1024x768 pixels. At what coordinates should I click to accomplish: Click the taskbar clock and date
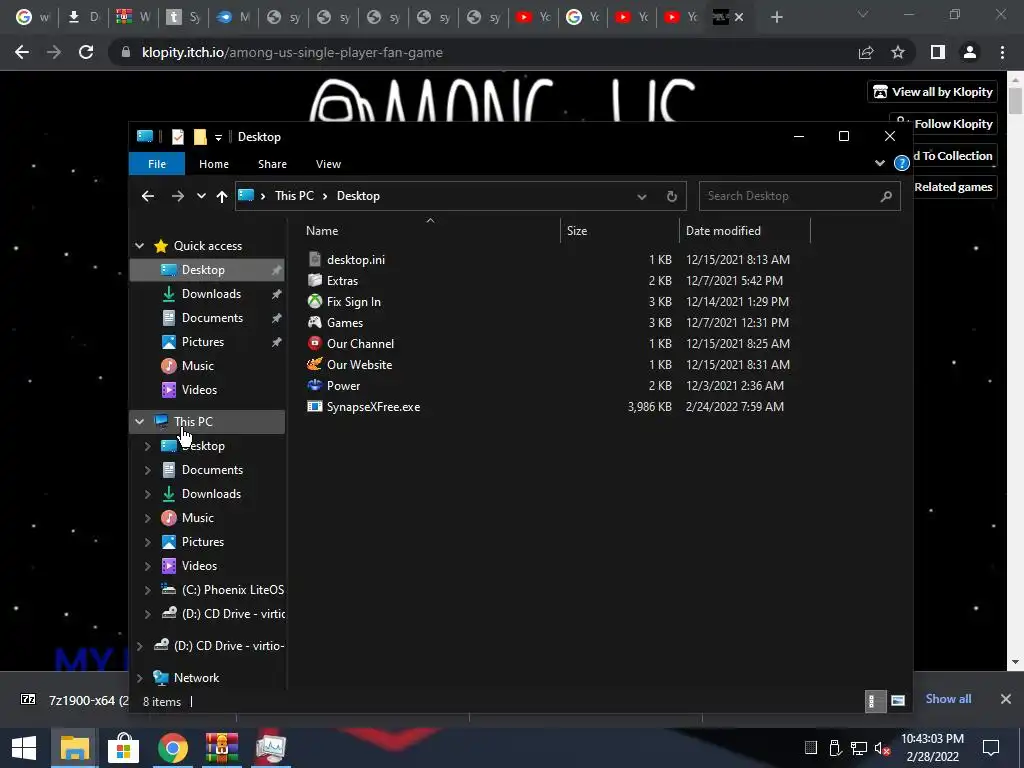tap(932, 748)
